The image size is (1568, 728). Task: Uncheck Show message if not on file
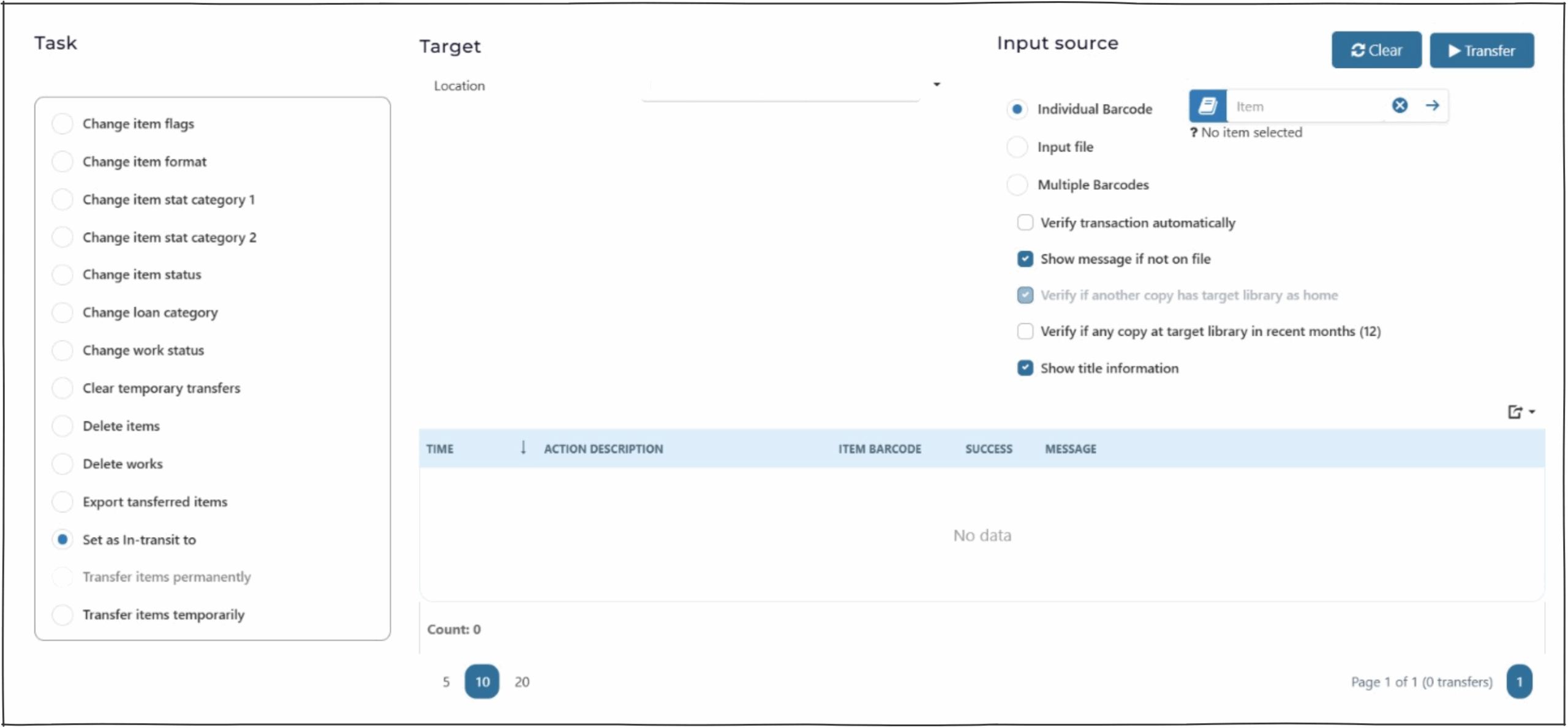click(1025, 258)
